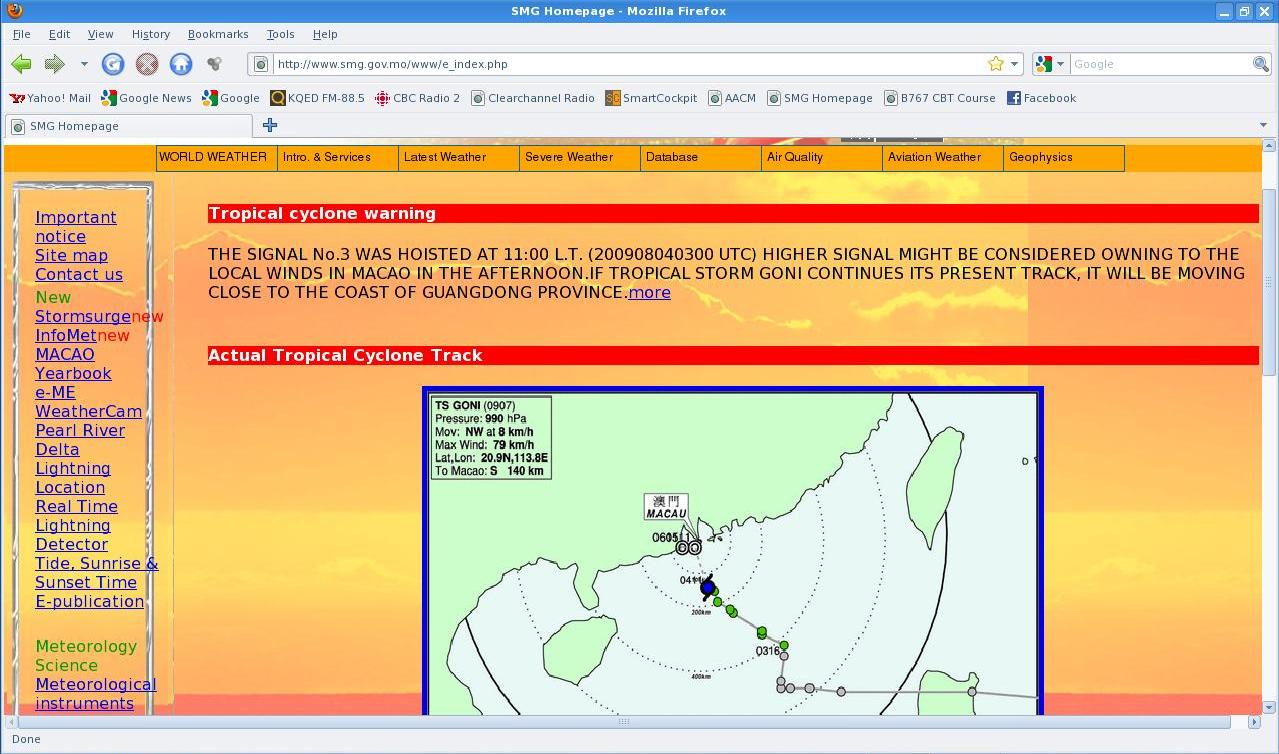Open the Bookmarks menu
1279x754 pixels.
(218, 34)
